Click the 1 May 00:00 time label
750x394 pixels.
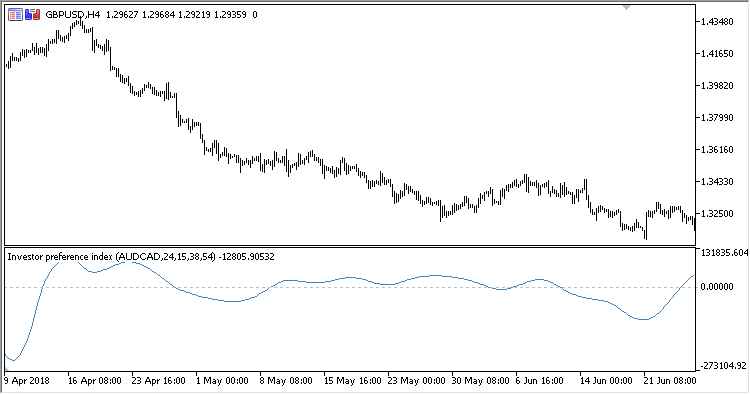[222, 381]
